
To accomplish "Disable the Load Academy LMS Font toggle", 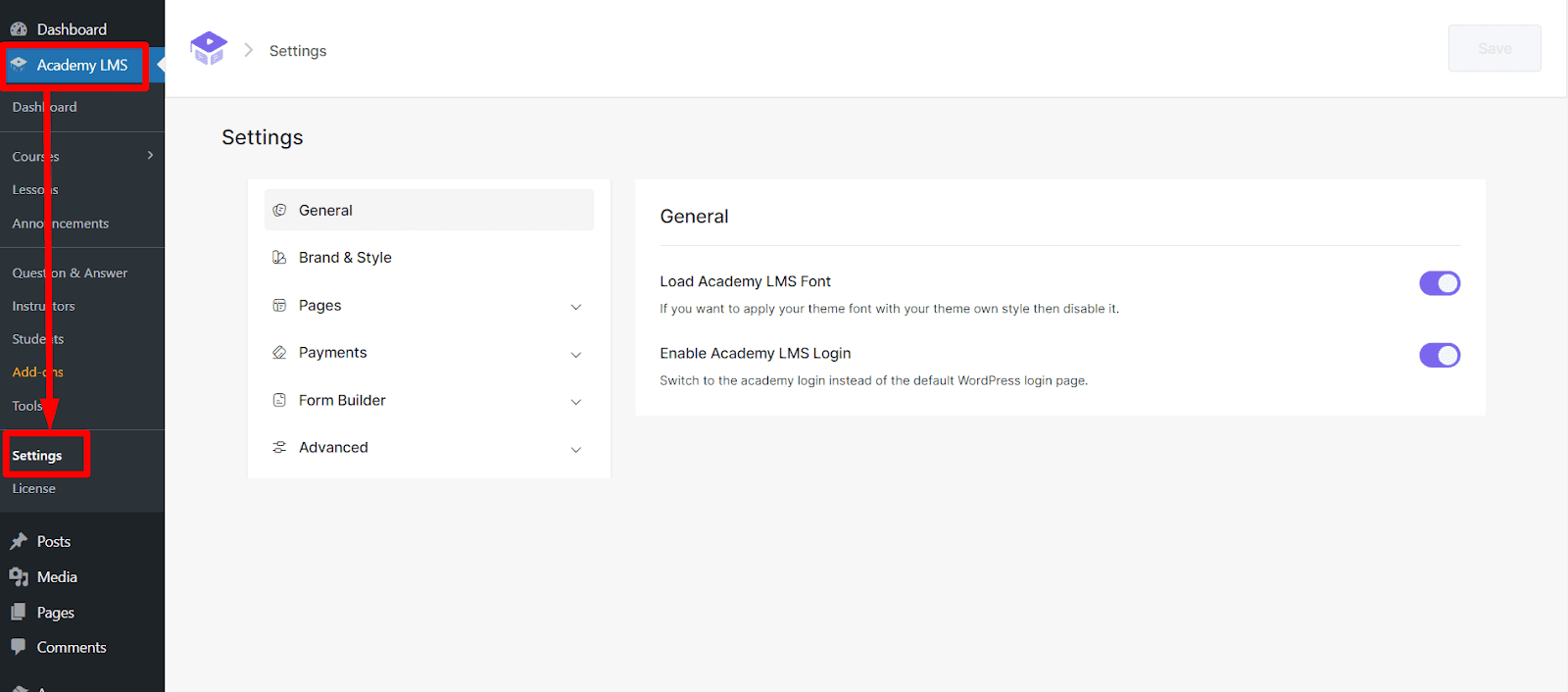I will (1439, 283).
